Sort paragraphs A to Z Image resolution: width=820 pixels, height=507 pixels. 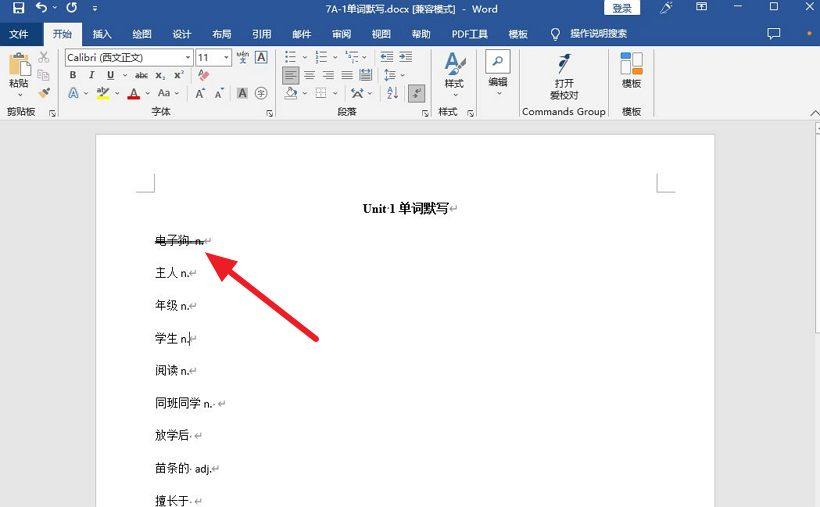click(393, 93)
